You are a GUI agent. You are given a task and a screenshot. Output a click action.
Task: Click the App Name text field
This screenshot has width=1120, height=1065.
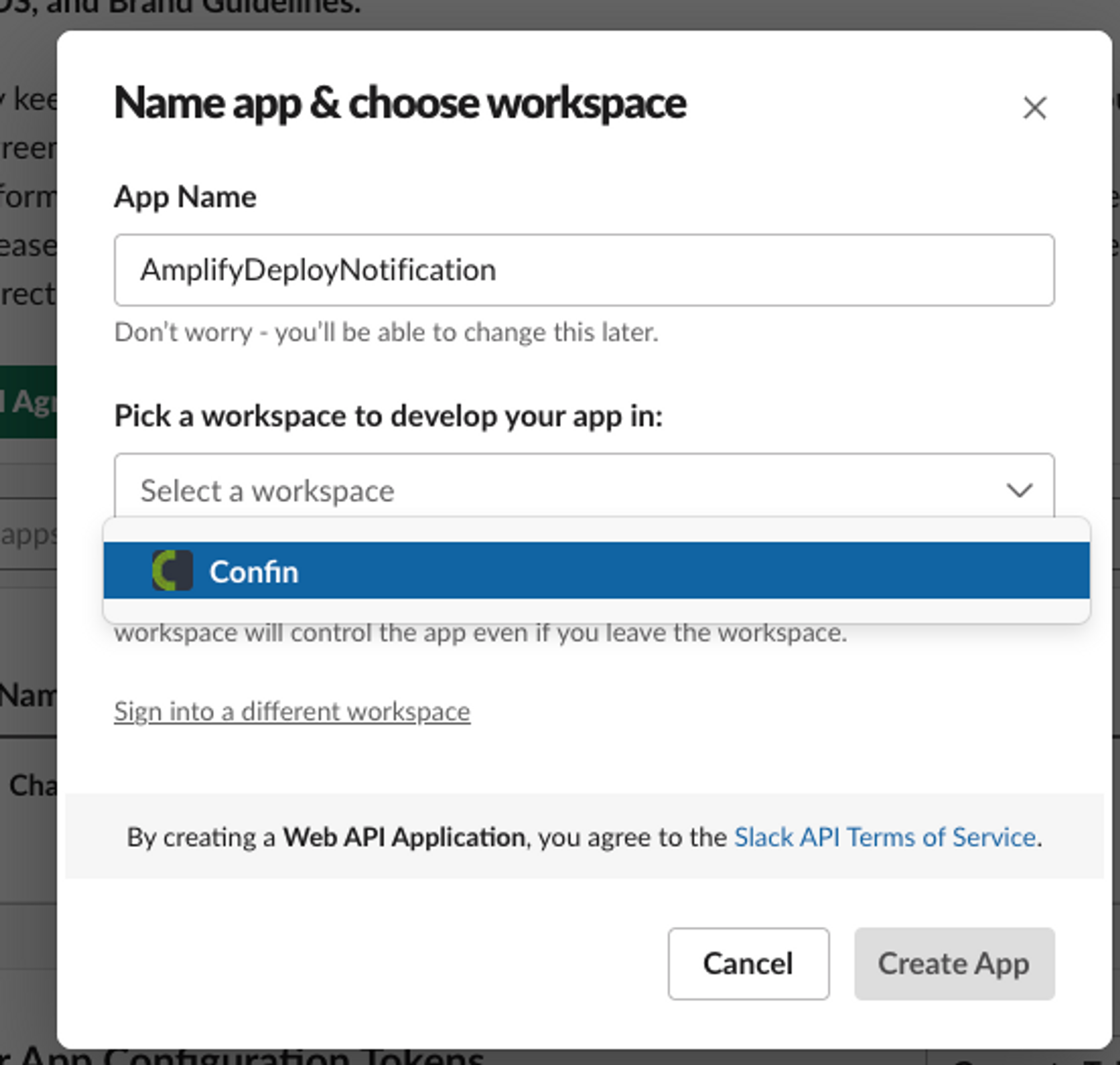584,270
